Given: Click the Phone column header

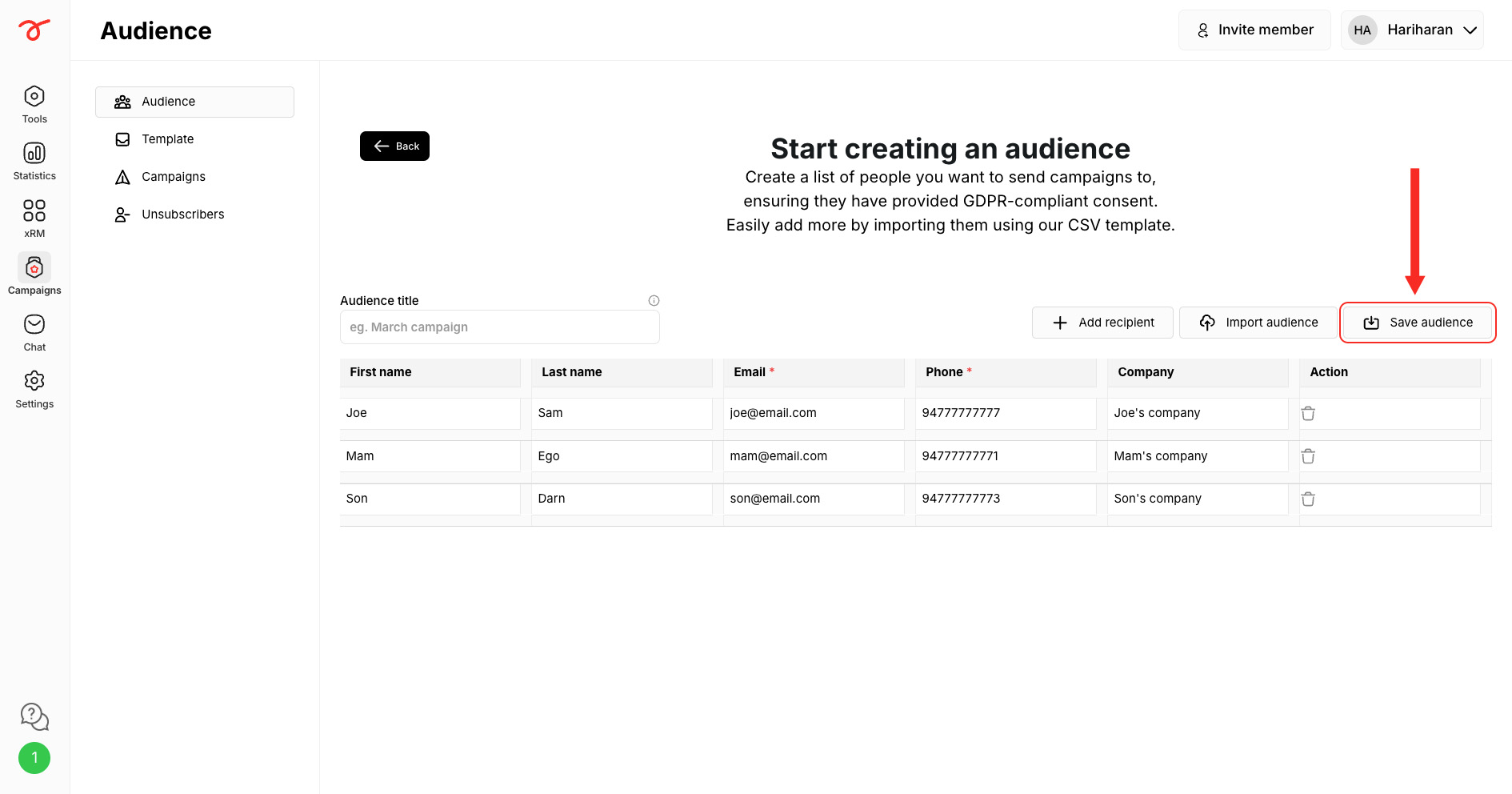Looking at the screenshot, I should point(1006,372).
